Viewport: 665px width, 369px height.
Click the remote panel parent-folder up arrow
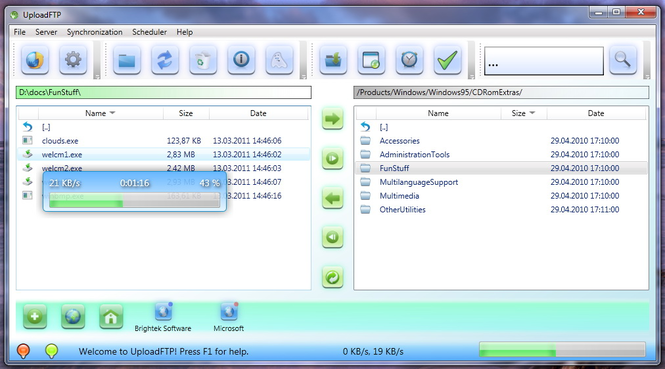click(x=366, y=127)
